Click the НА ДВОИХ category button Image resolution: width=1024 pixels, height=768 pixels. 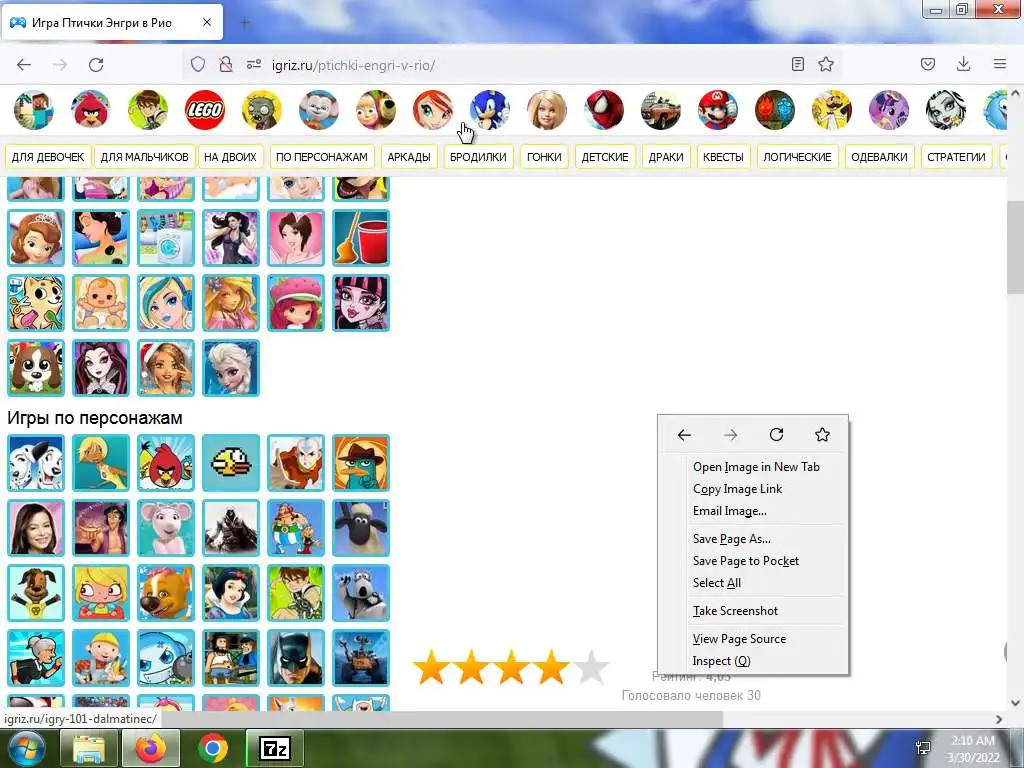pos(230,157)
